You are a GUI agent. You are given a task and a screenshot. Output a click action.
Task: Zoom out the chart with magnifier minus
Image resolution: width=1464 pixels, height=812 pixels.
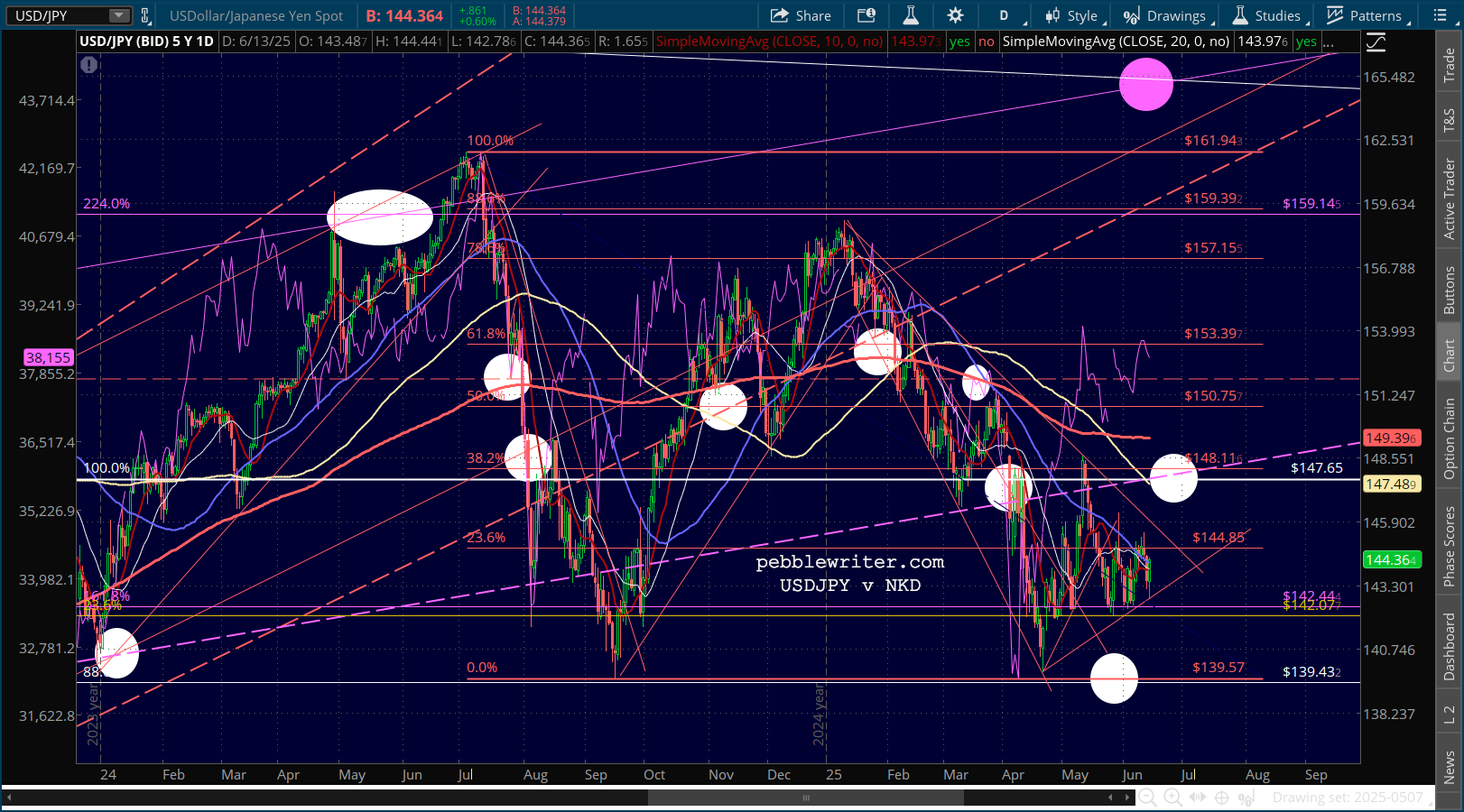(x=1147, y=798)
